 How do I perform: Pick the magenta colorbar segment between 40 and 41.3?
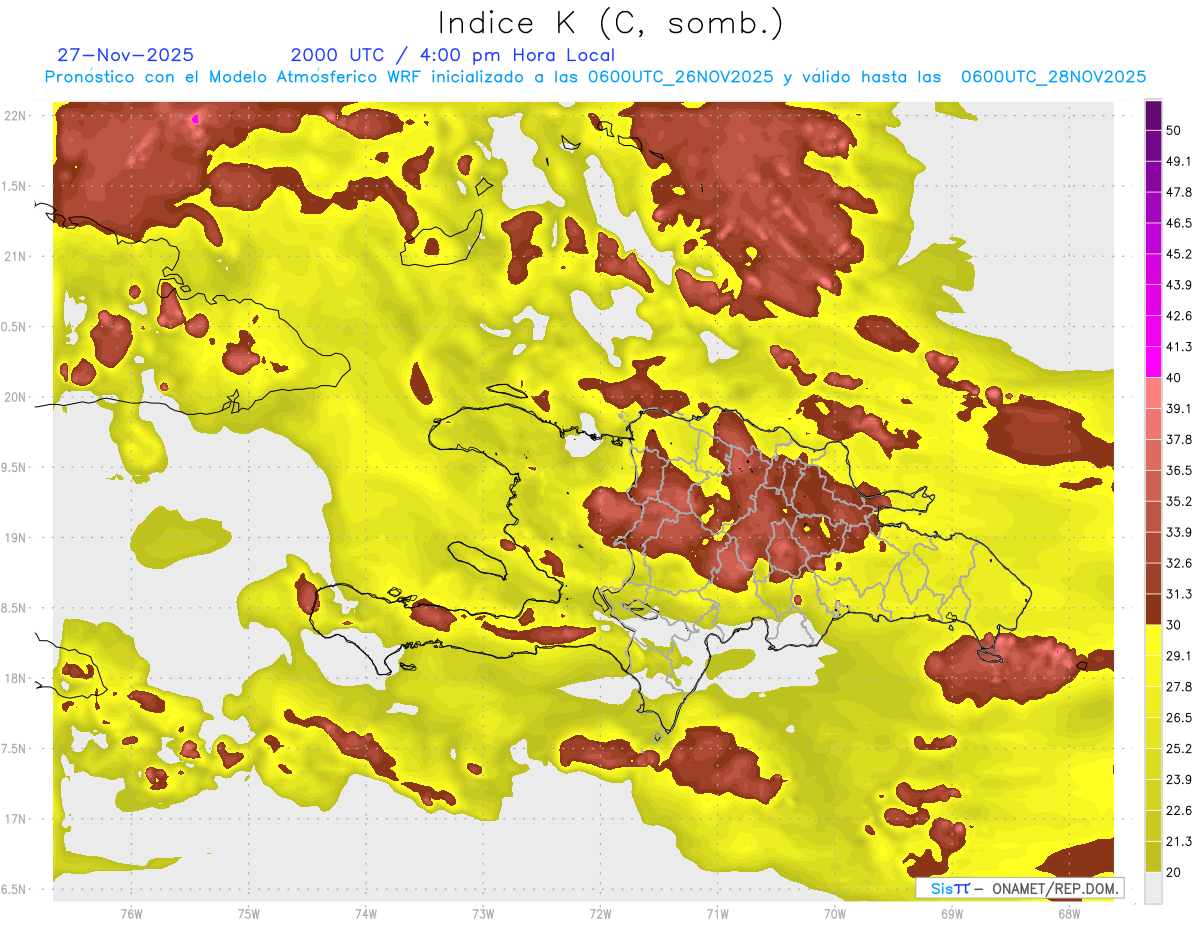(1153, 362)
